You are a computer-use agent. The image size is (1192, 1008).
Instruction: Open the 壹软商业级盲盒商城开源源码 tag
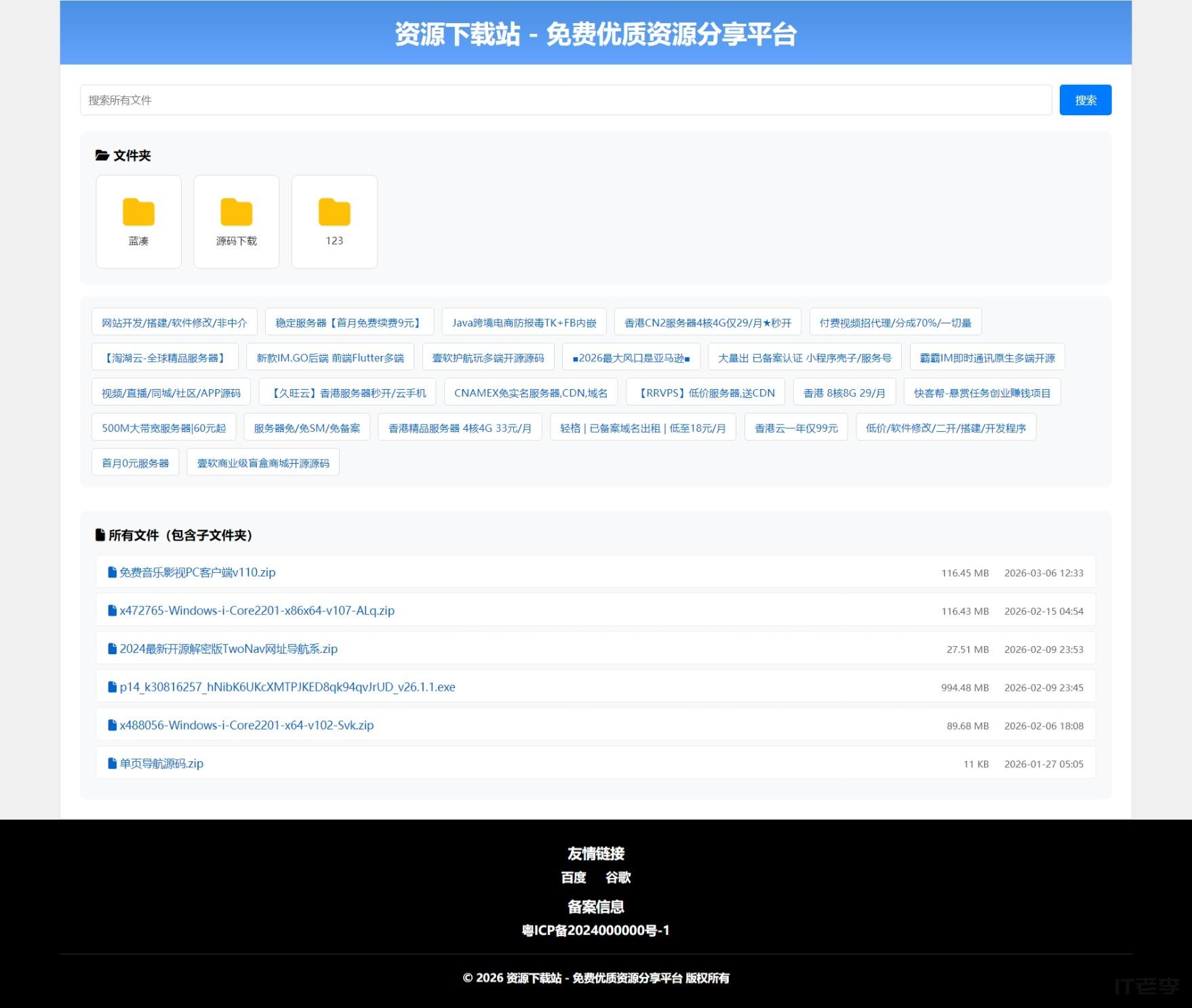[262, 462]
